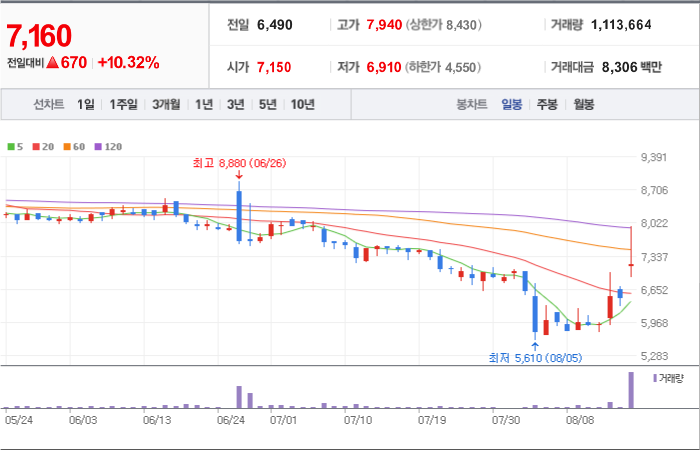The image size is (700, 450).
Task: Click the 8,706 price axis label
Action: (654, 190)
